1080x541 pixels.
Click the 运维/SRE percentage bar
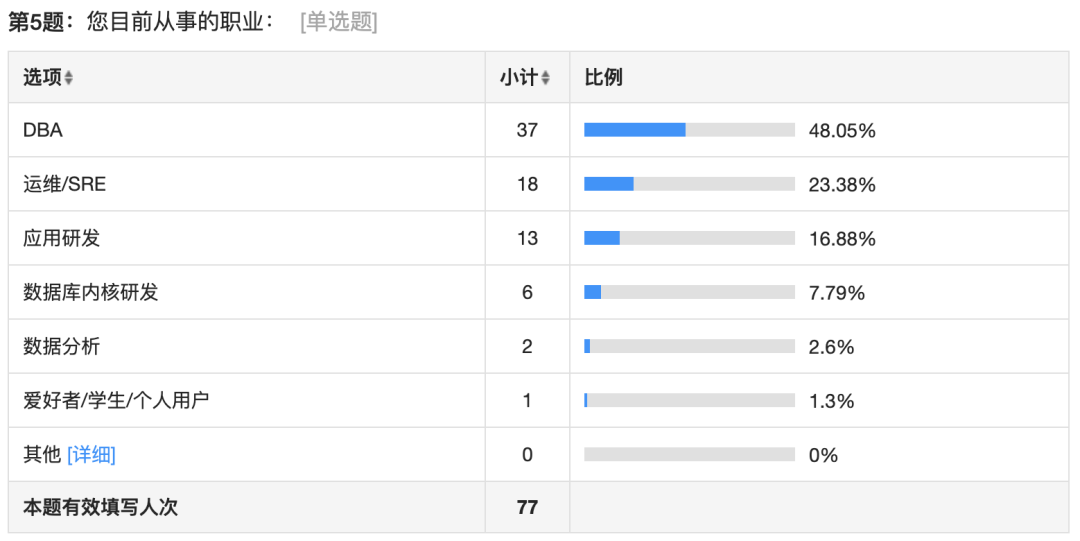tap(689, 184)
